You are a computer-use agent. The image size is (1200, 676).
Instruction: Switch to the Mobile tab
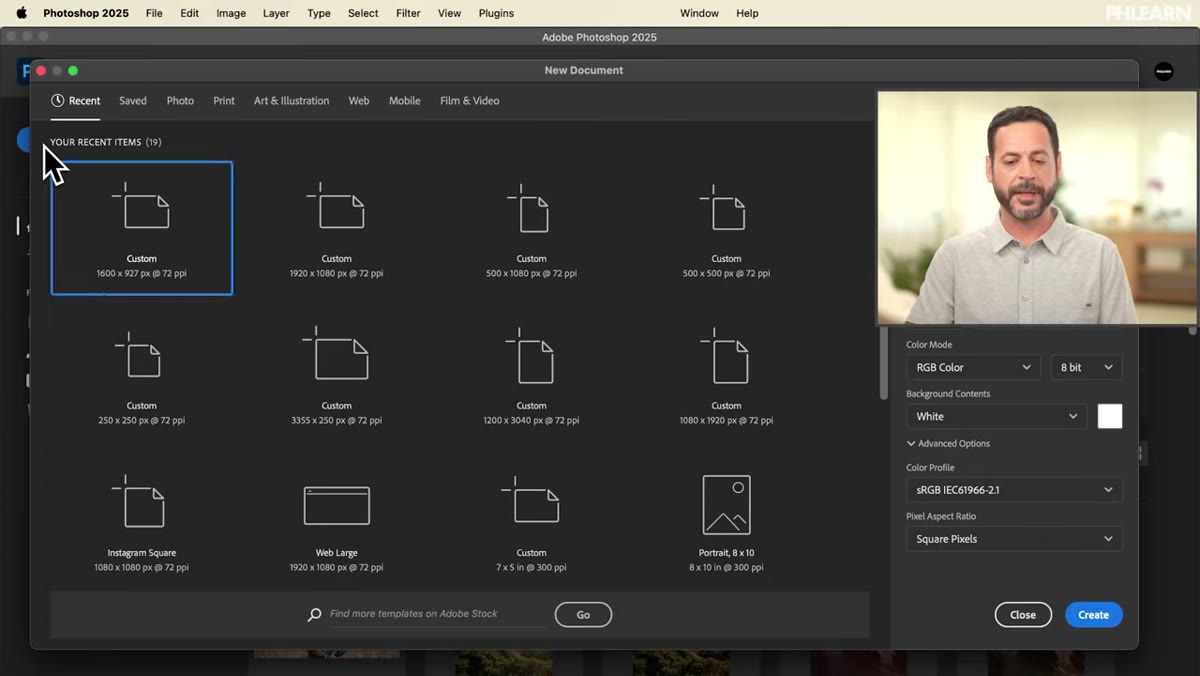coord(404,101)
